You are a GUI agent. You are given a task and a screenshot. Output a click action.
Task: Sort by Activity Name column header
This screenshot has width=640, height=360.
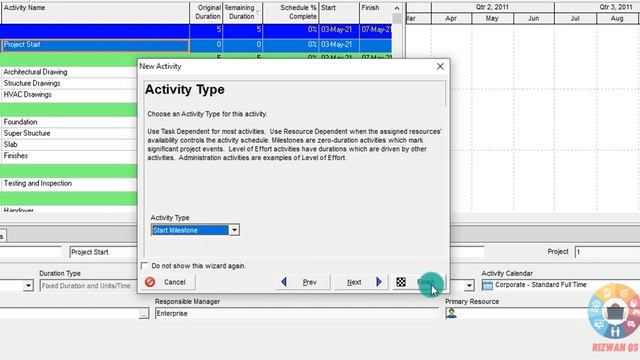coord(96,12)
